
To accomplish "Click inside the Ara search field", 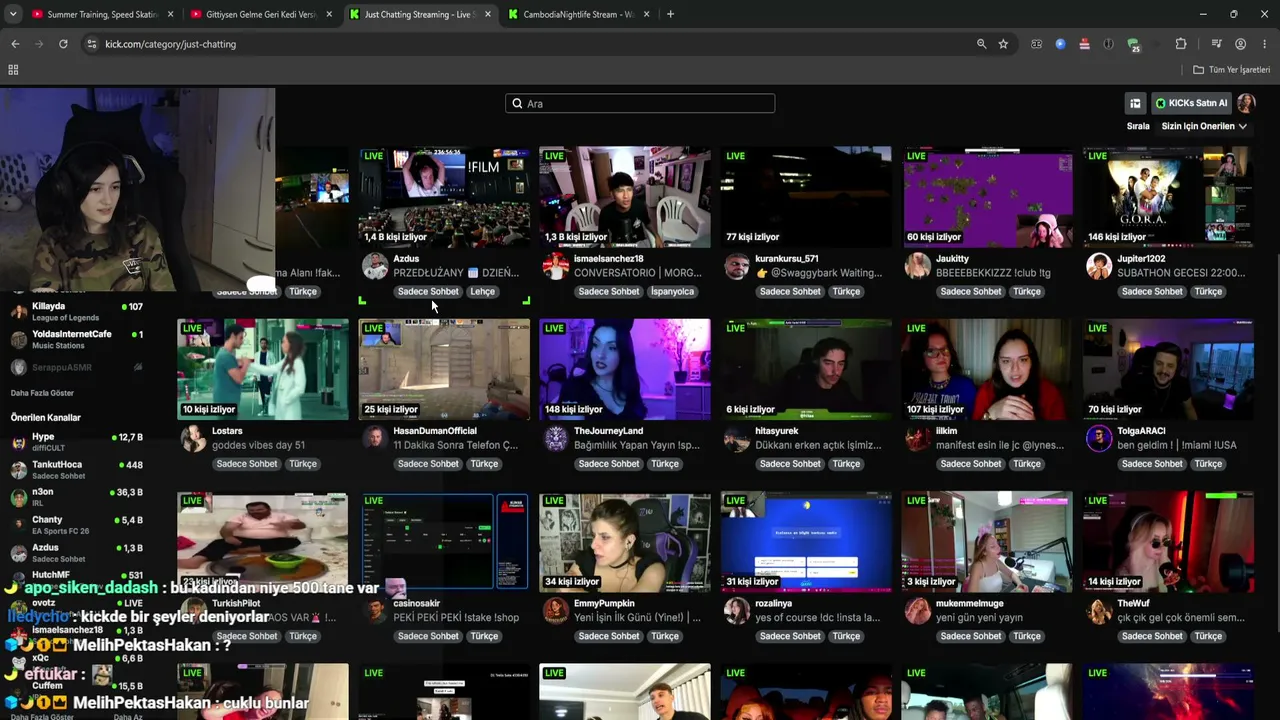I will coord(640,103).
